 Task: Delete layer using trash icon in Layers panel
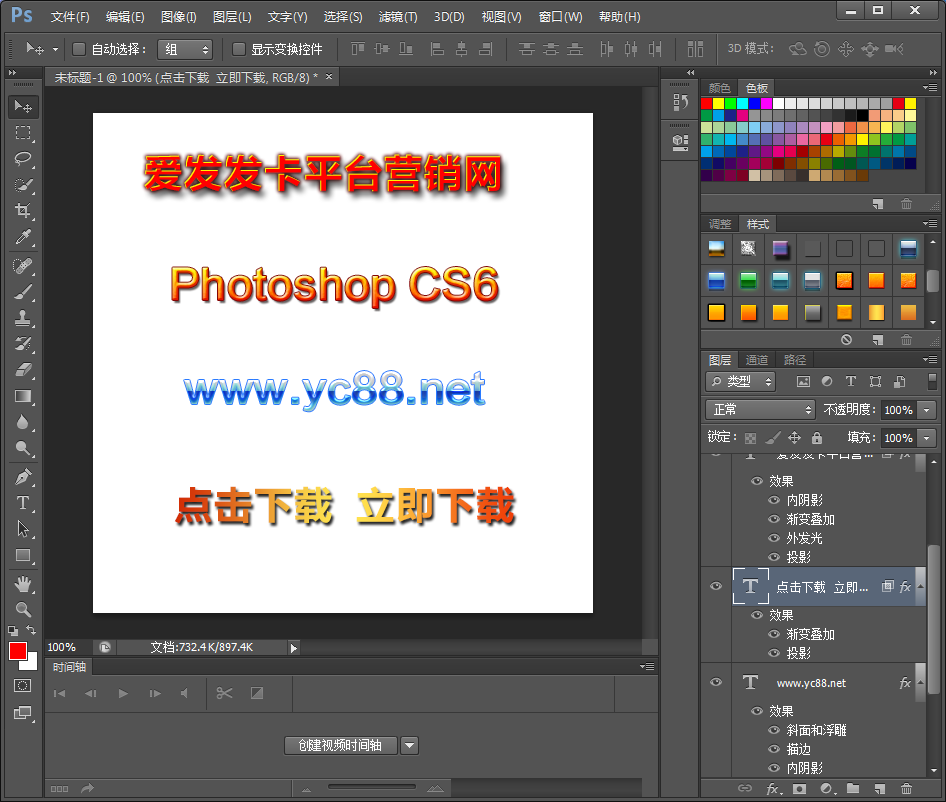pos(906,789)
